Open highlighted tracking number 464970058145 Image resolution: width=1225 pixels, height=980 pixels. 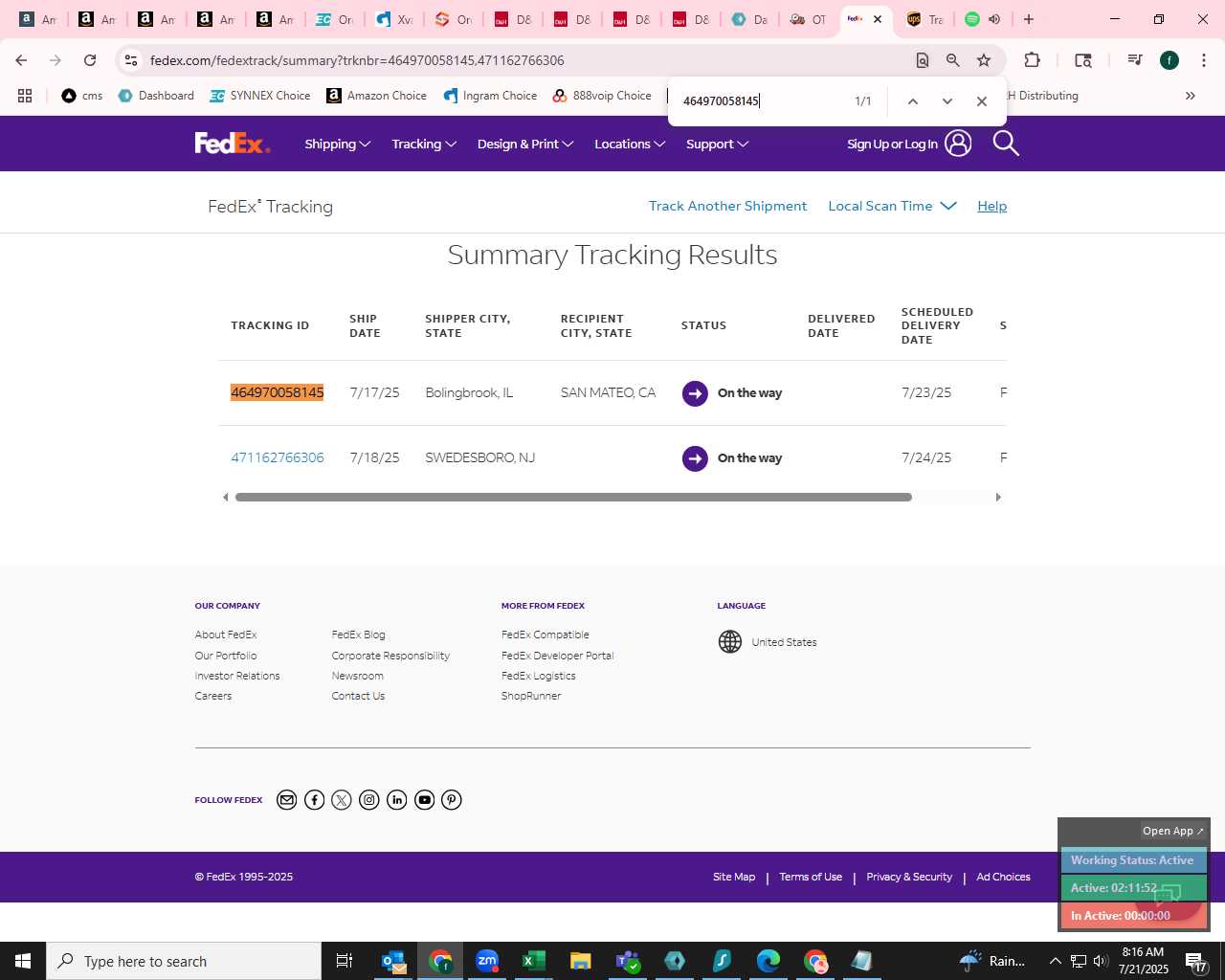278,392
